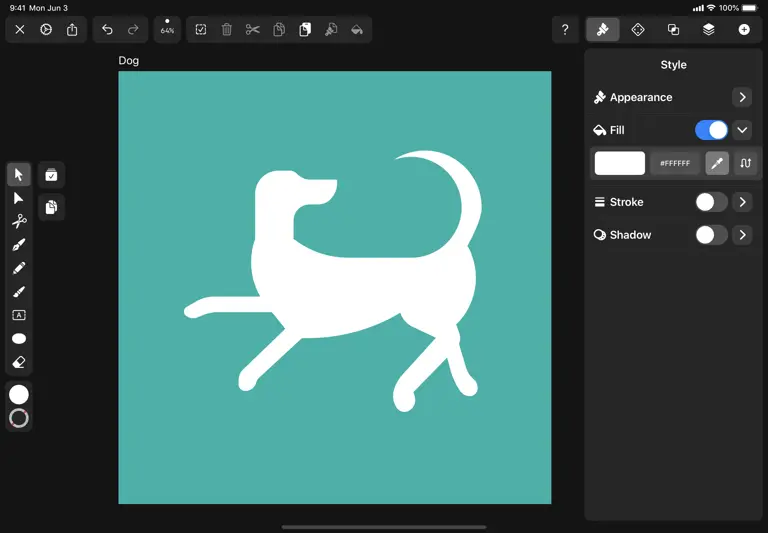The width and height of the screenshot is (768, 533).
Task: Switch to the Style tab brush icon
Action: point(603,30)
